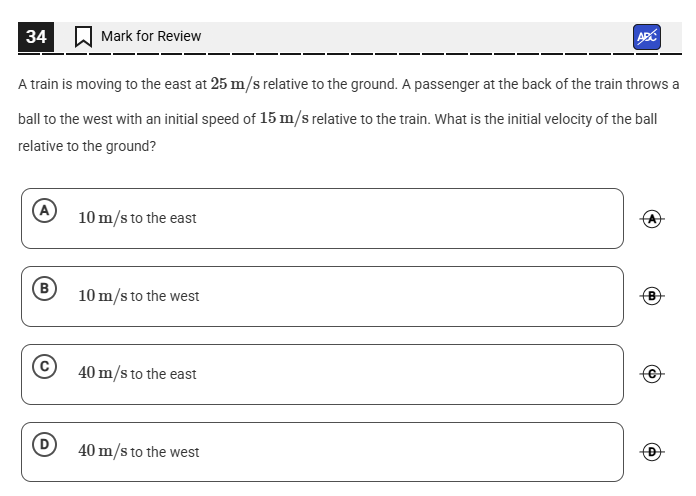The width and height of the screenshot is (696, 496).
Task: Click the "Mark for Review" label
Action: (x=151, y=36)
